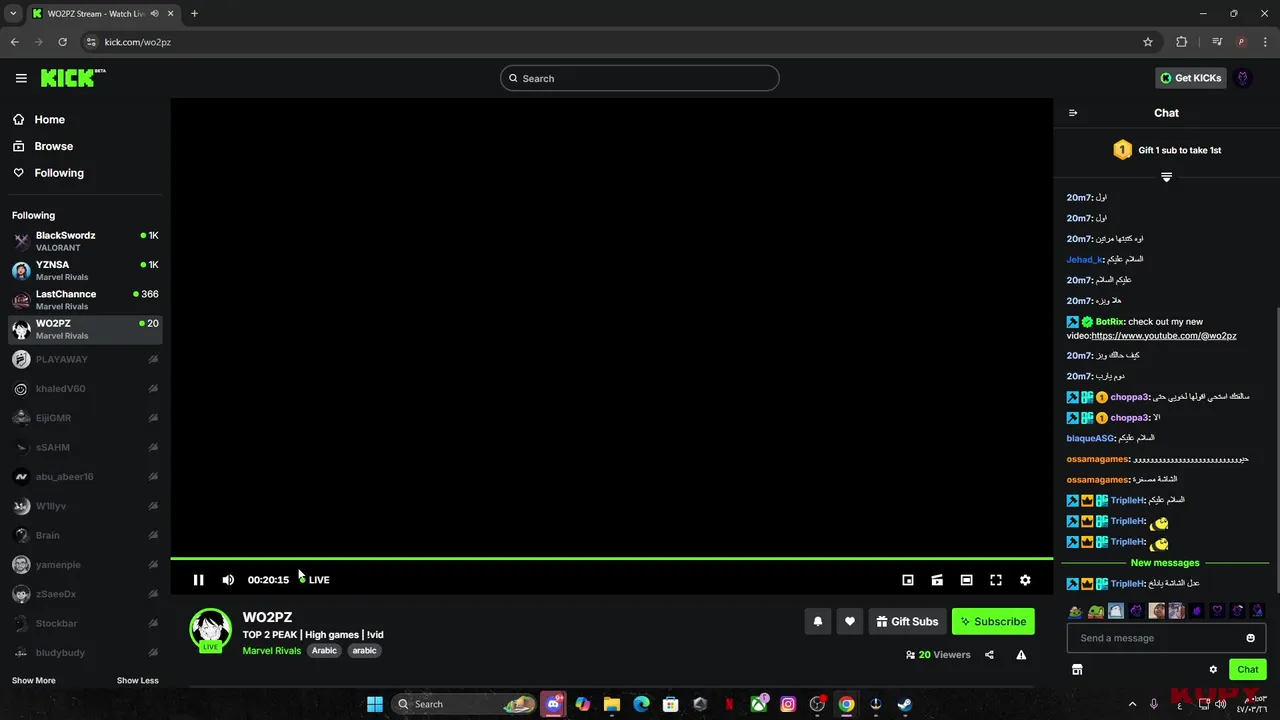Image resolution: width=1280 pixels, height=720 pixels.
Task: Share the stream
Action: click(989, 655)
